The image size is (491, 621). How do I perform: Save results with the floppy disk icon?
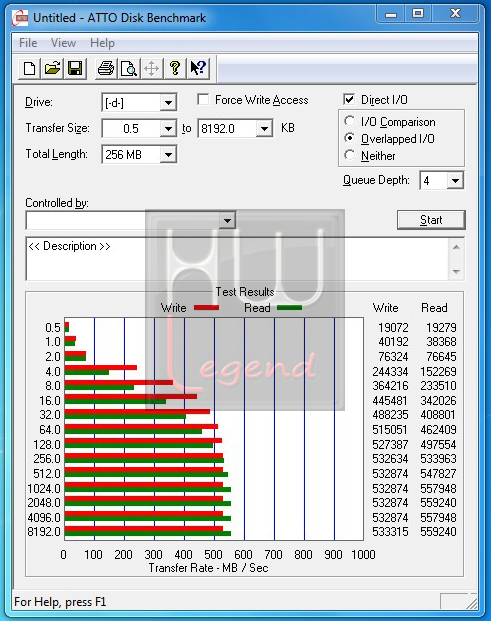coord(75,68)
